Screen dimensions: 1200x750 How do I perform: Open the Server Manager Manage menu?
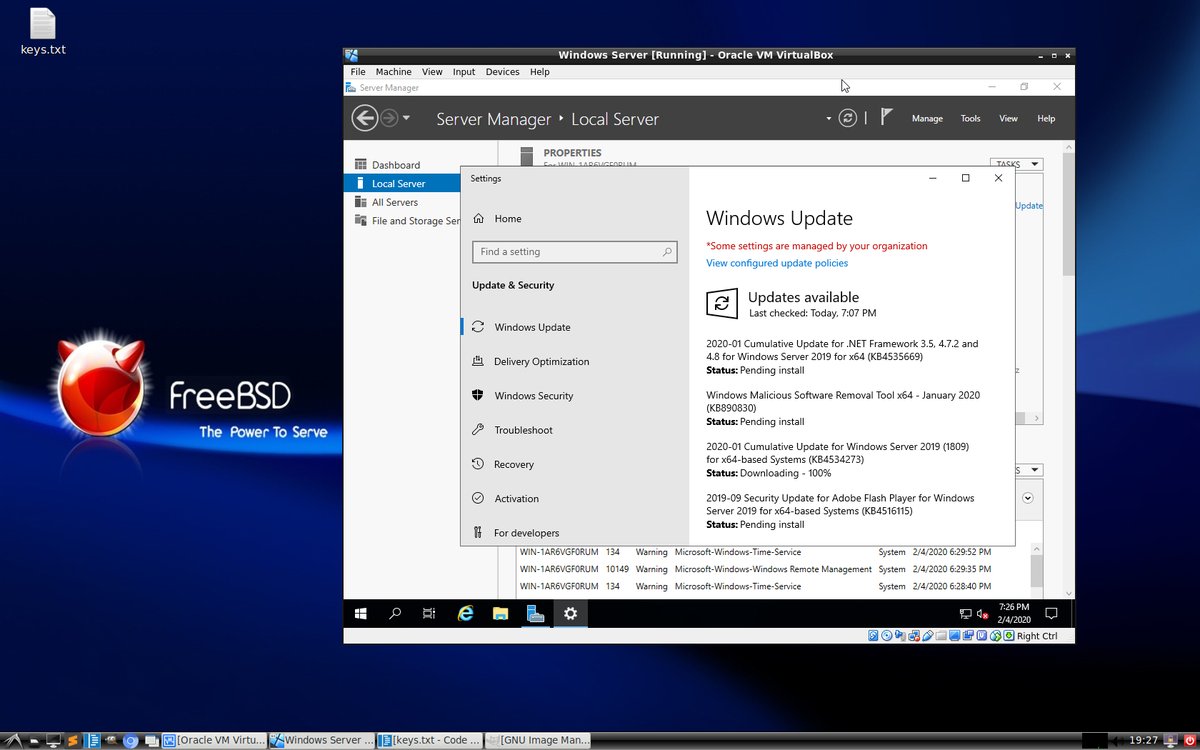[927, 118]
